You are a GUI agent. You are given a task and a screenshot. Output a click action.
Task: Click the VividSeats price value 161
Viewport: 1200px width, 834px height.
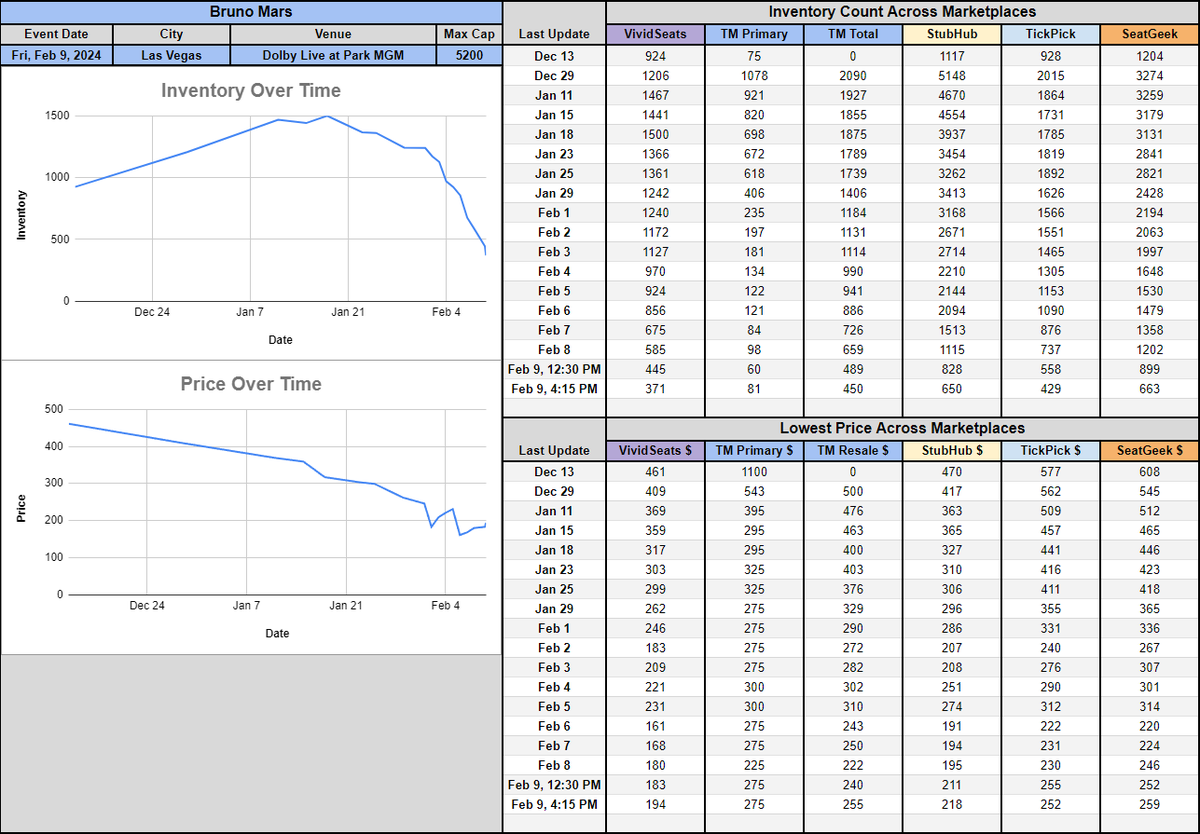pos(655,726)
